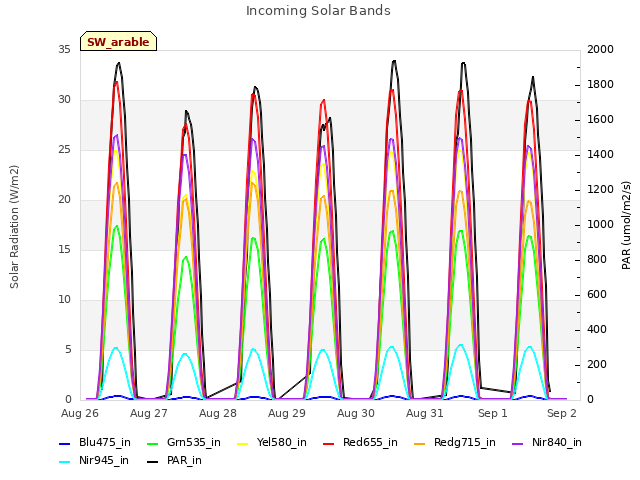Click the Redg715_in legend label
The image size is (640, 480).
(x=465, y=442)
